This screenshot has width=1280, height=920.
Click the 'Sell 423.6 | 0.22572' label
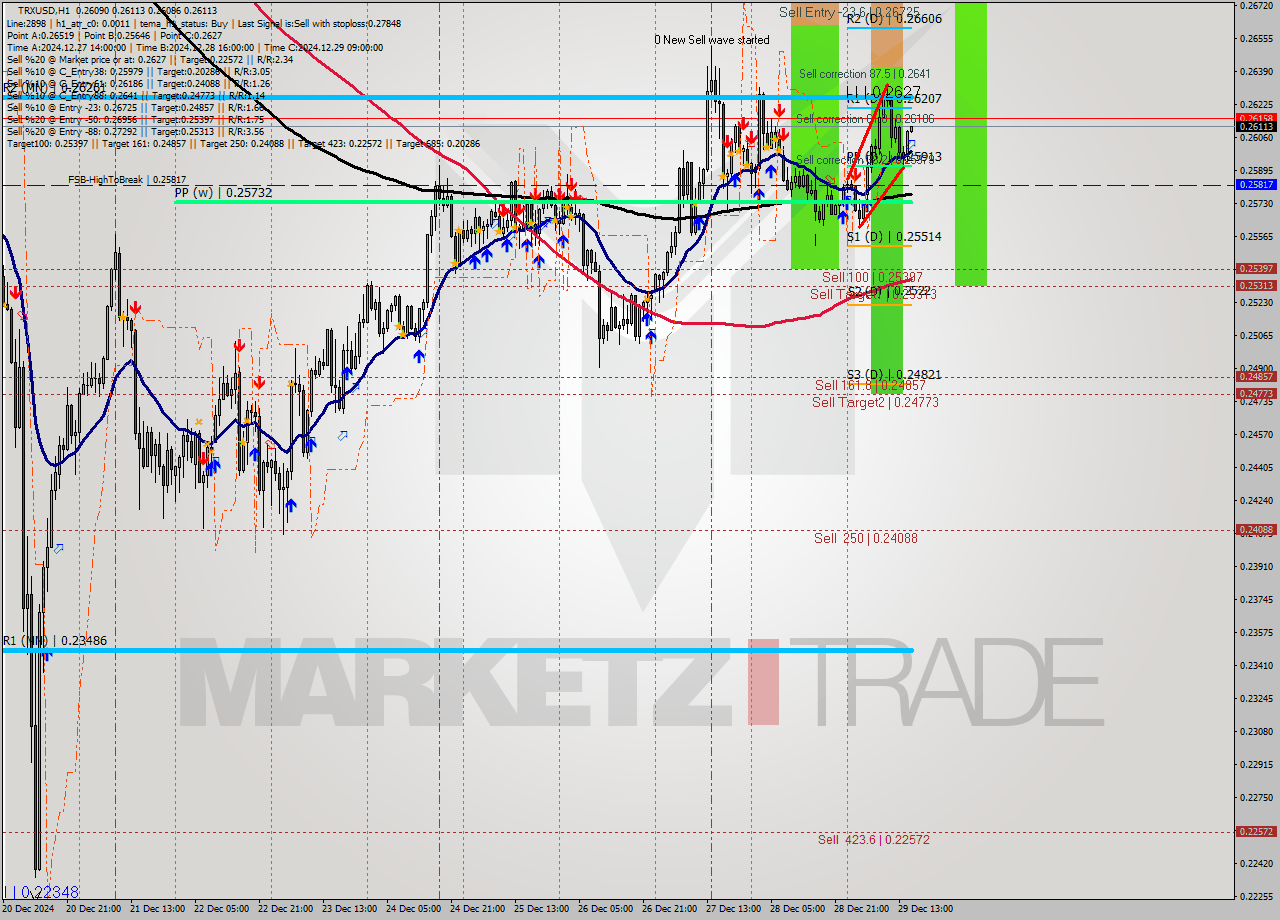point(874,840)
